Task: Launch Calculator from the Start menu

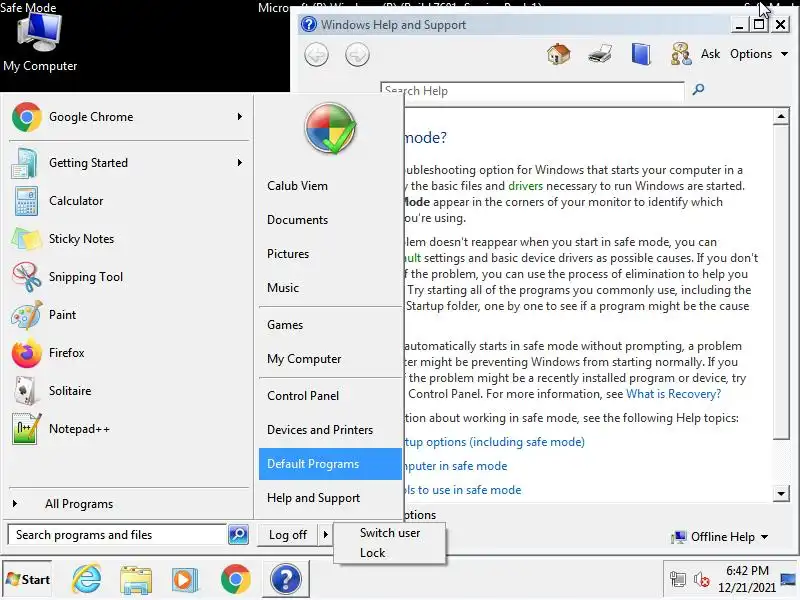Action: click(x=128, y=201)
